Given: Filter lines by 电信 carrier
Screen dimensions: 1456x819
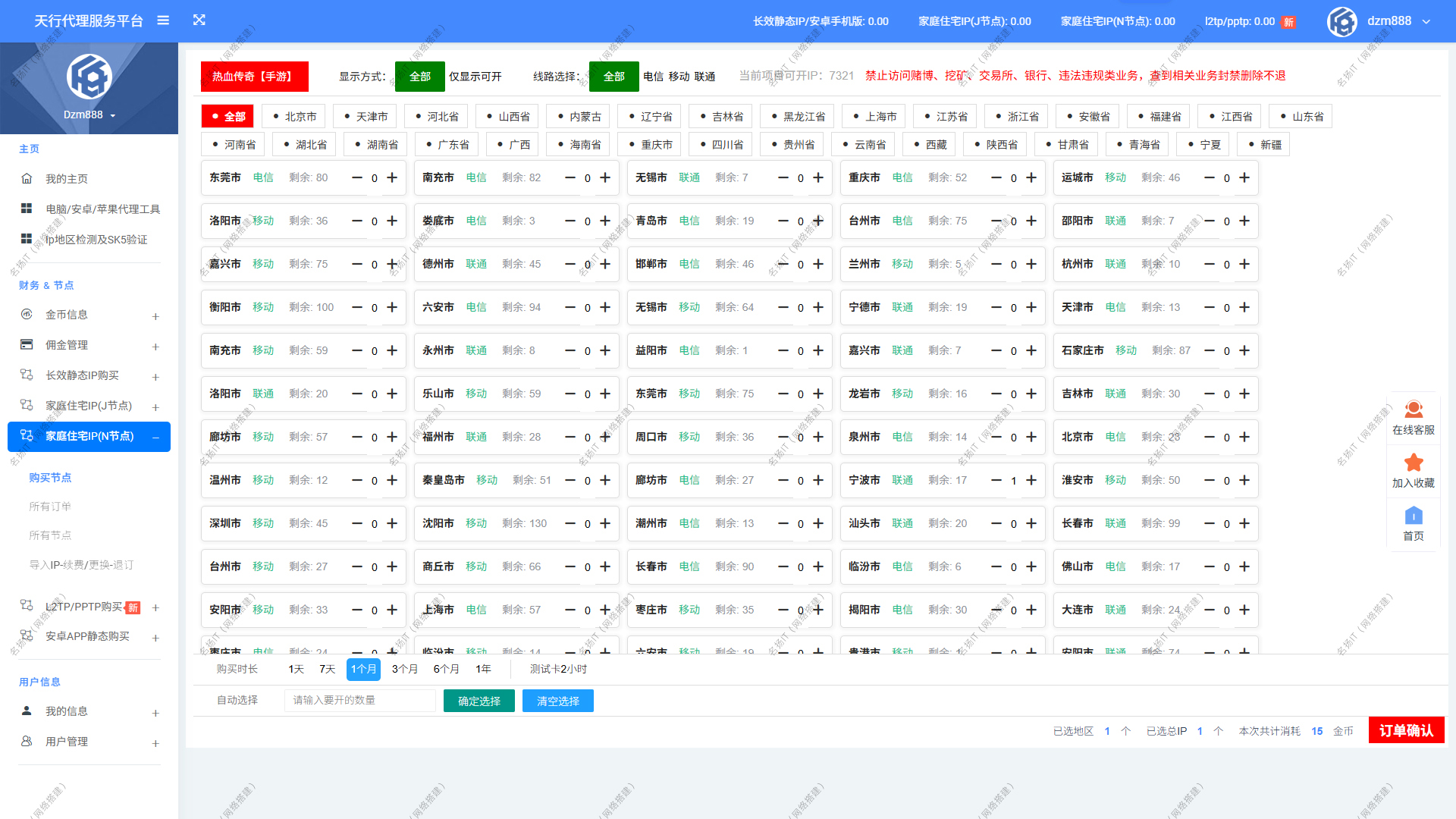Looking at the screenshot, I should (653, 77).
